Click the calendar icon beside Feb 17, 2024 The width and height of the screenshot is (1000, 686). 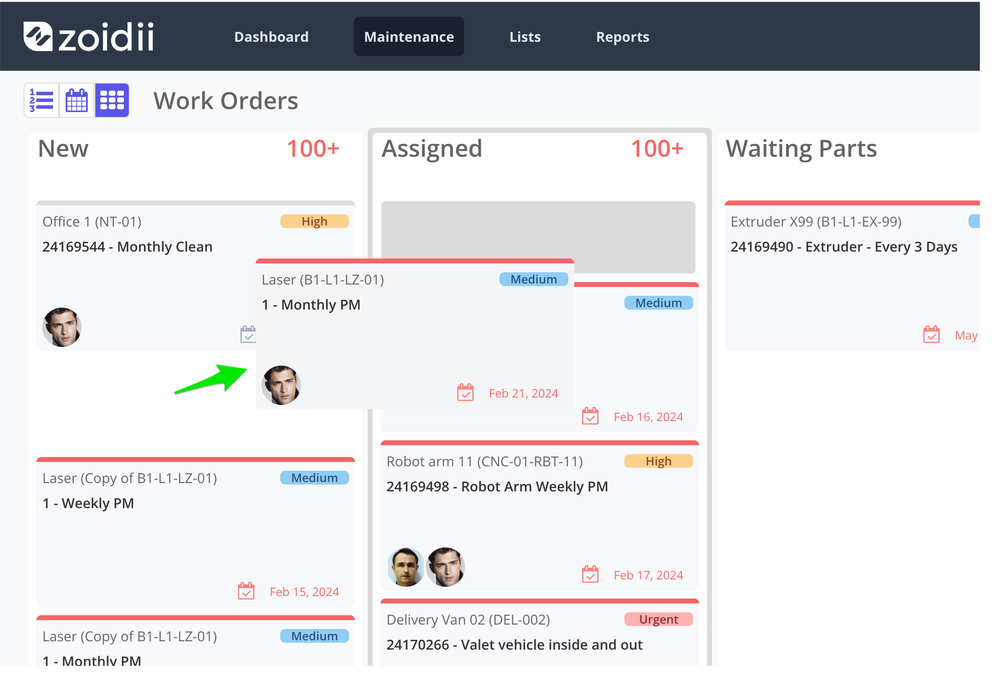click(x=591, y=574)
